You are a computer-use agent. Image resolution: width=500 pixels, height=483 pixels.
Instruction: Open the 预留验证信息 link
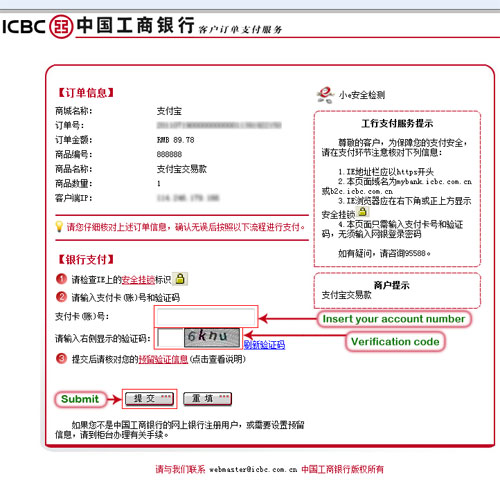pos(163,359)
